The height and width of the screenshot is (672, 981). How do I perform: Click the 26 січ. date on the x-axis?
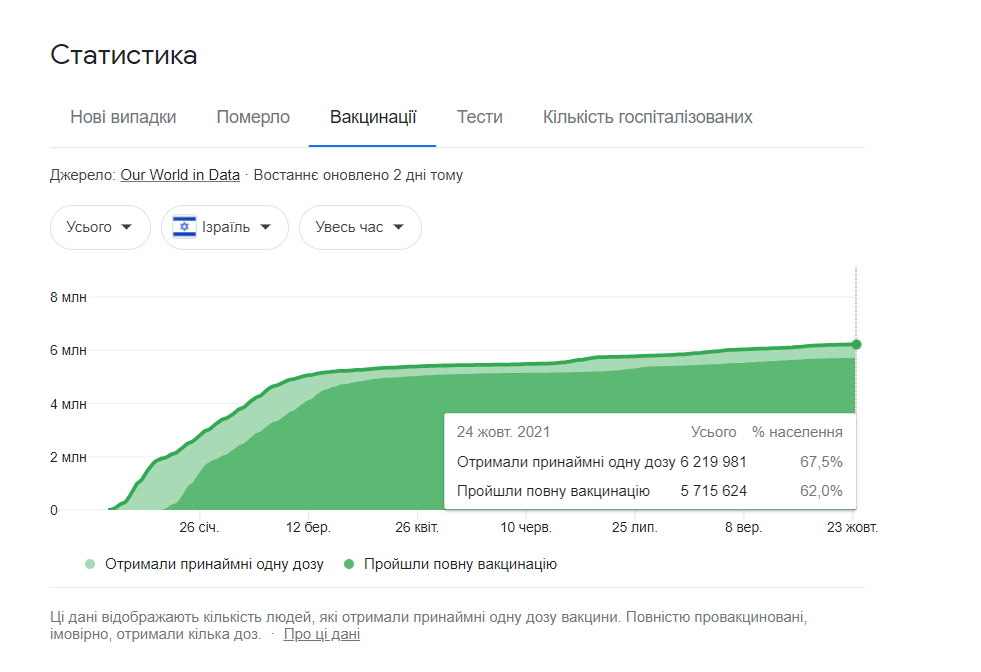click(199, 526)
